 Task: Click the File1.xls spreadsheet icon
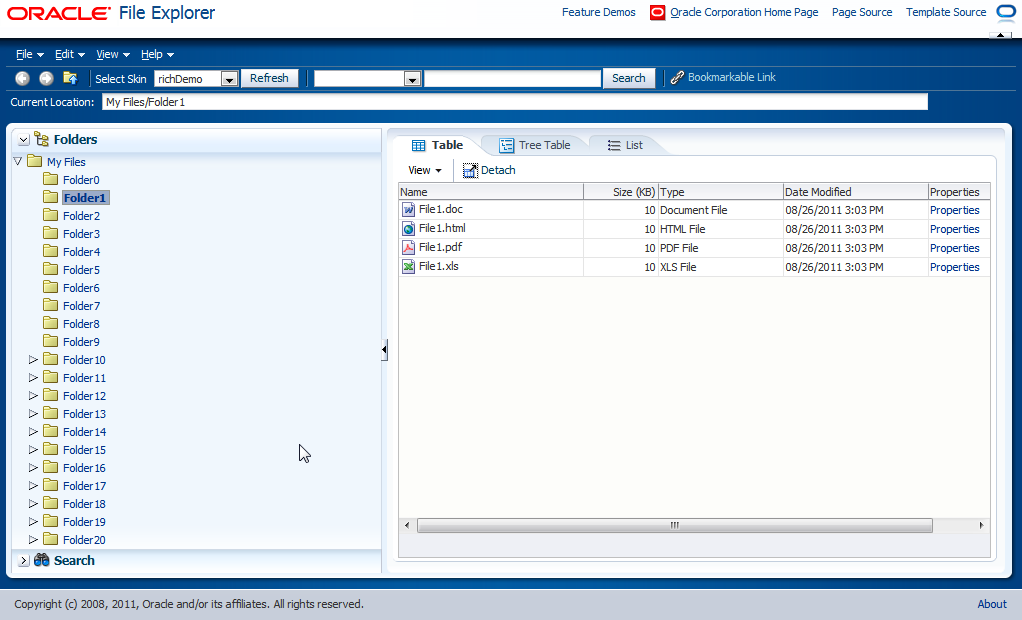(x=407, y=267)
